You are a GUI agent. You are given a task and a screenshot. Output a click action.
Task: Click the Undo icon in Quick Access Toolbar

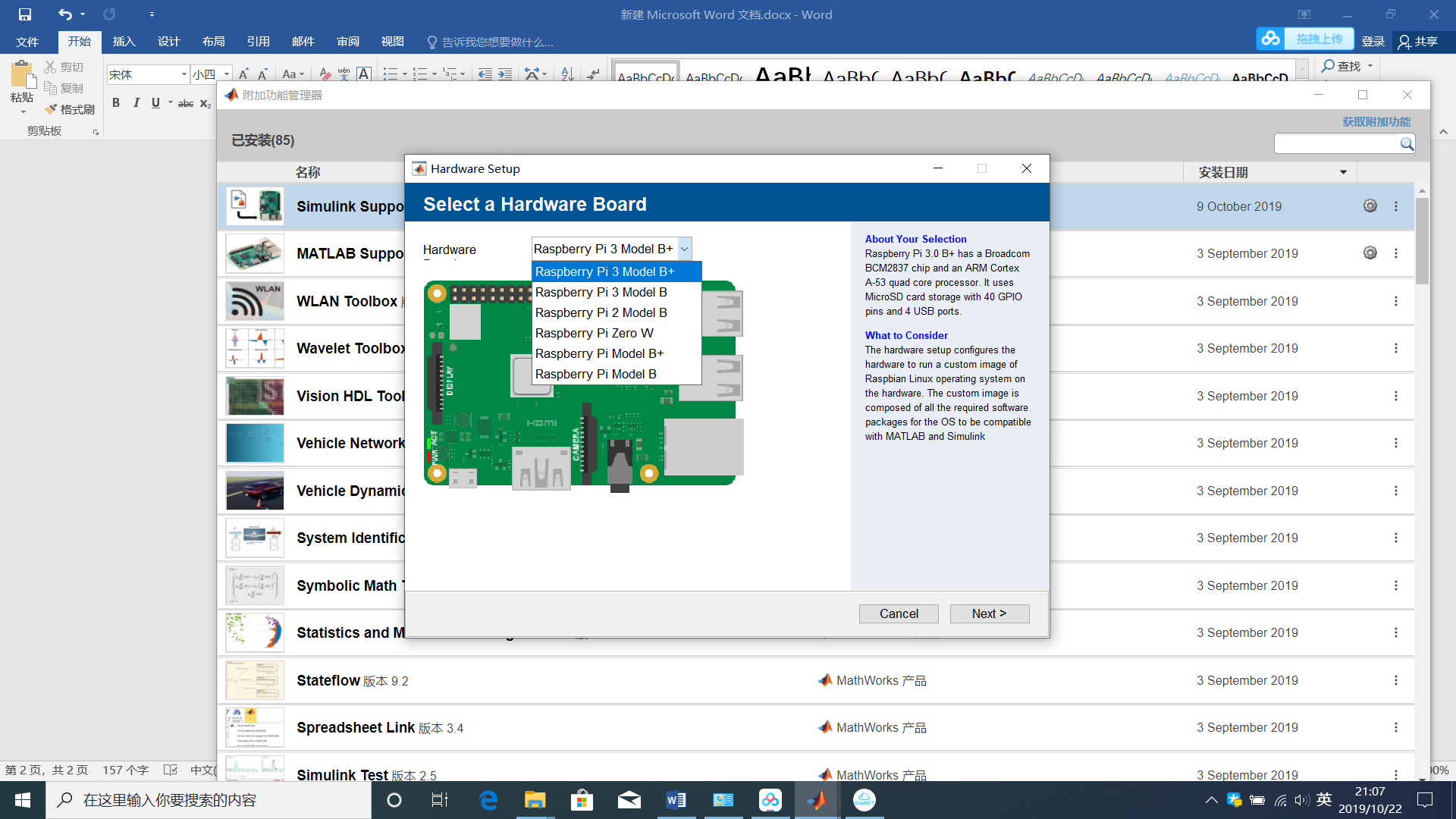point(64,14)
